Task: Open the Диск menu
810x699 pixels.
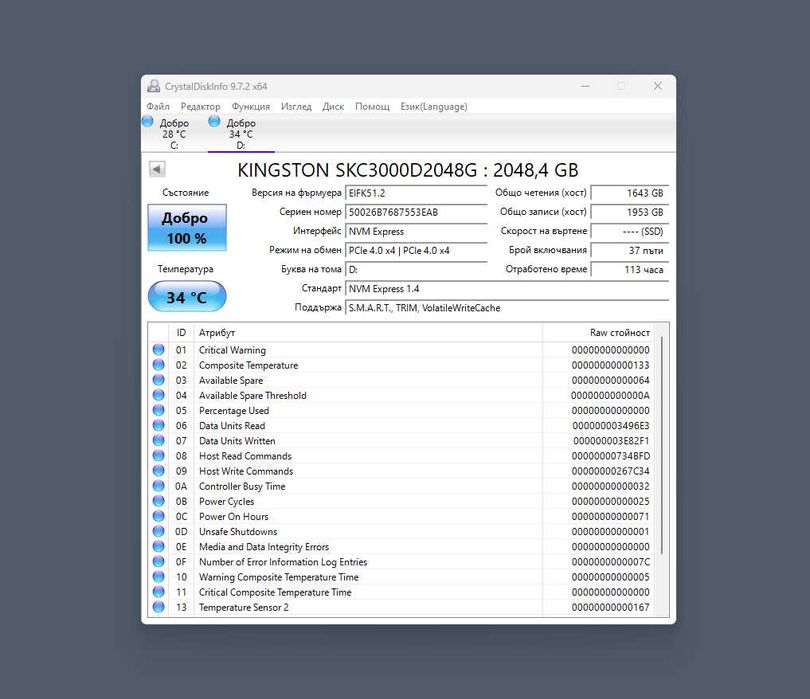Action: tap(333, 106)
